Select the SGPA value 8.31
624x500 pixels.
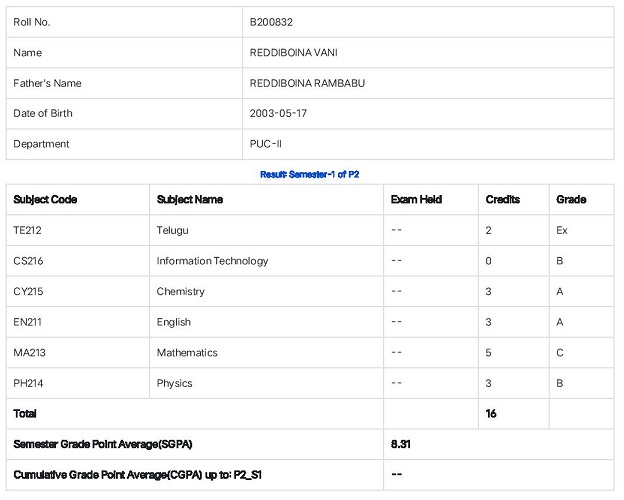[x=400, y=444]
